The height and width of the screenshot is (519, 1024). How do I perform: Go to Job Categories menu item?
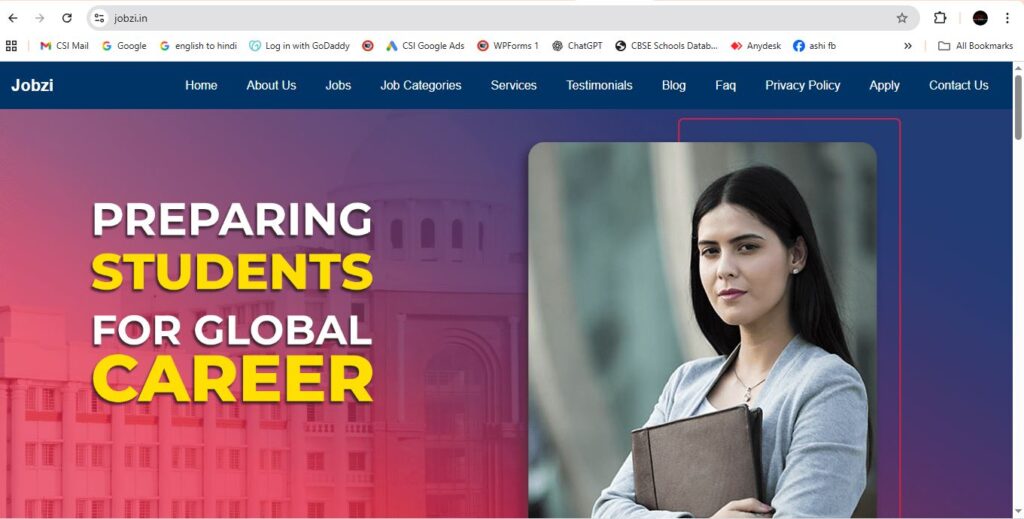tap(421, 86)
